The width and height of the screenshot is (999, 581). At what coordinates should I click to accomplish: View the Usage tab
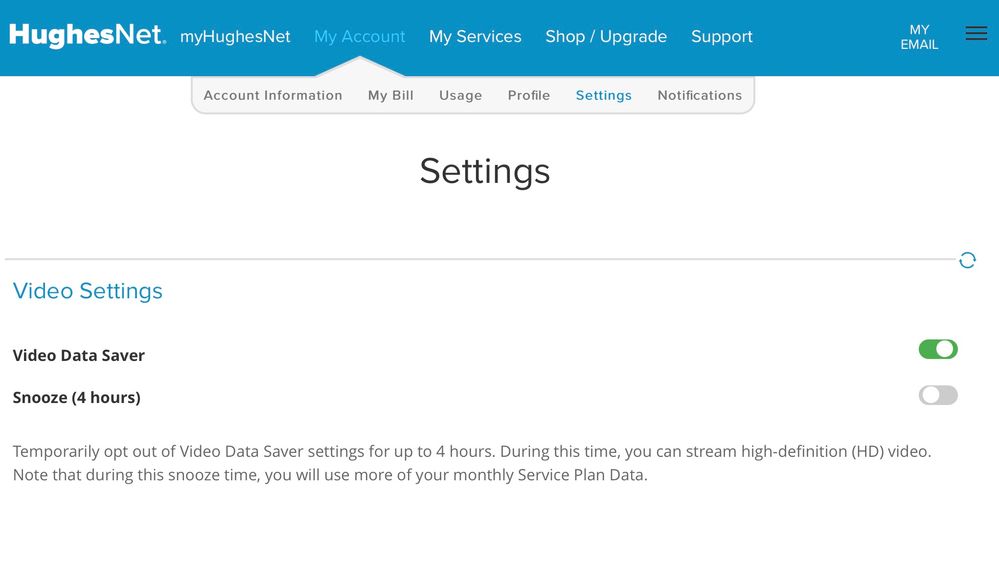click(460, 96)
